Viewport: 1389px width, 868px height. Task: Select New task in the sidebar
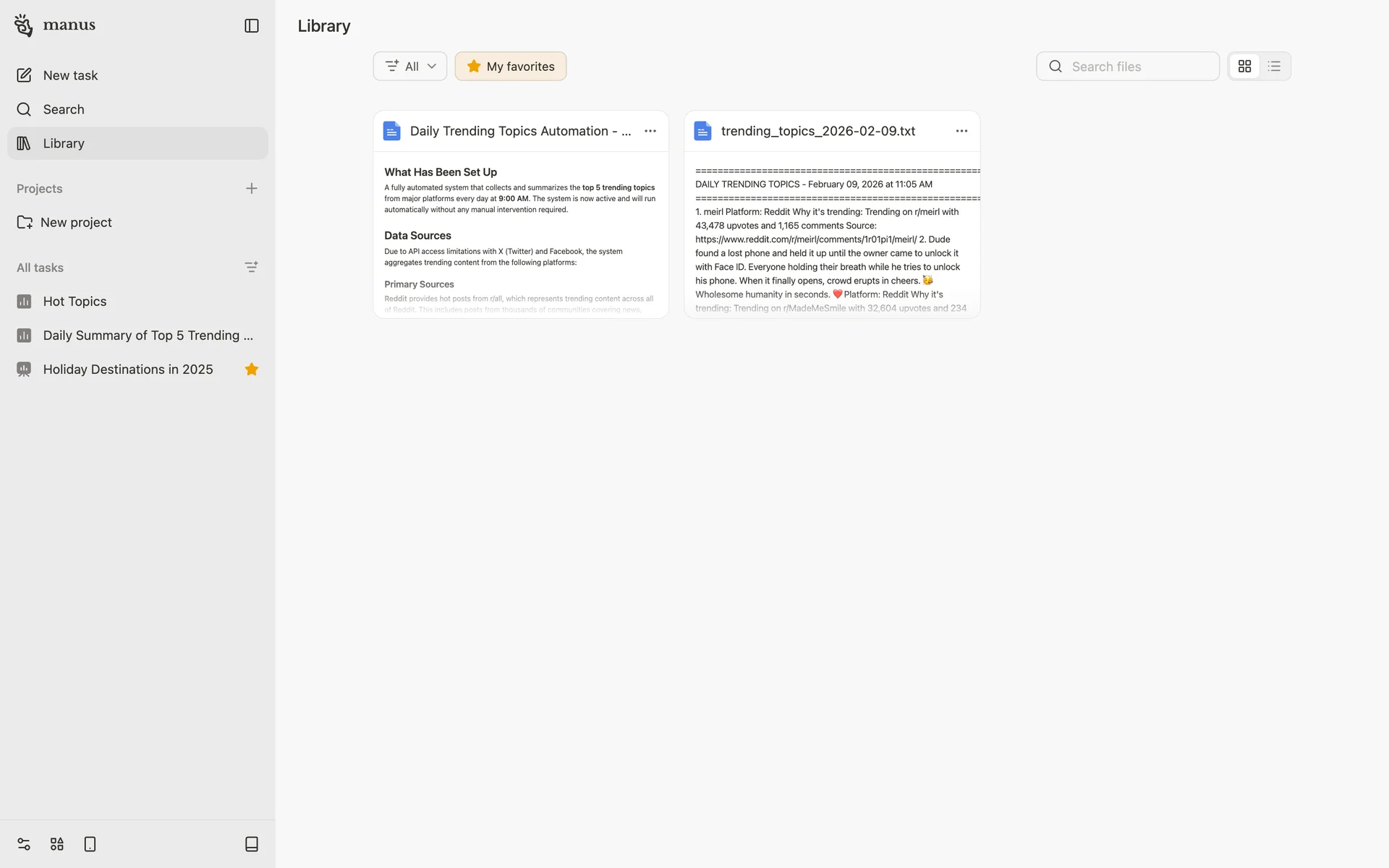click(x=70, y=75)
